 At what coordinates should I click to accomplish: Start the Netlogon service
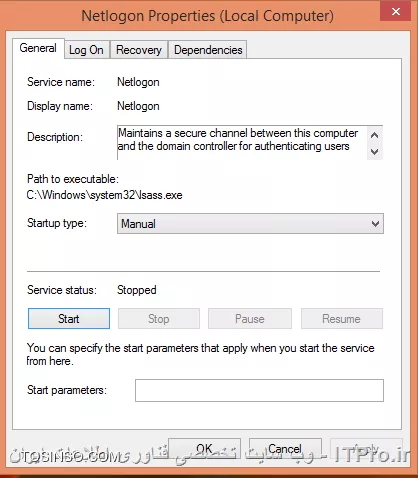(69, 319)
